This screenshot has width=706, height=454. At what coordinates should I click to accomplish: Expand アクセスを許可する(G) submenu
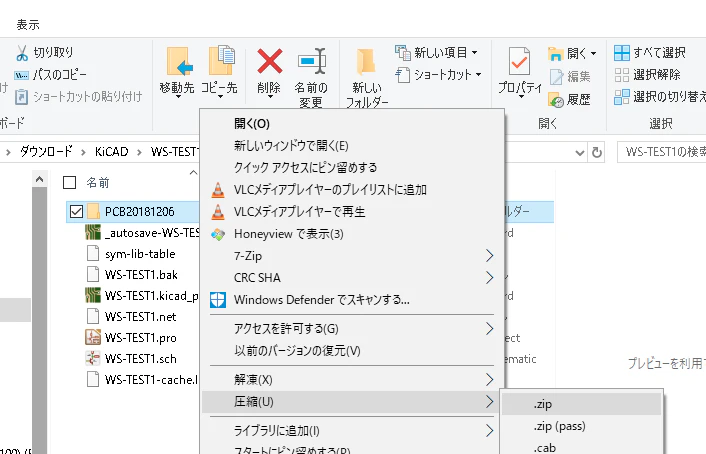point(489,329)
